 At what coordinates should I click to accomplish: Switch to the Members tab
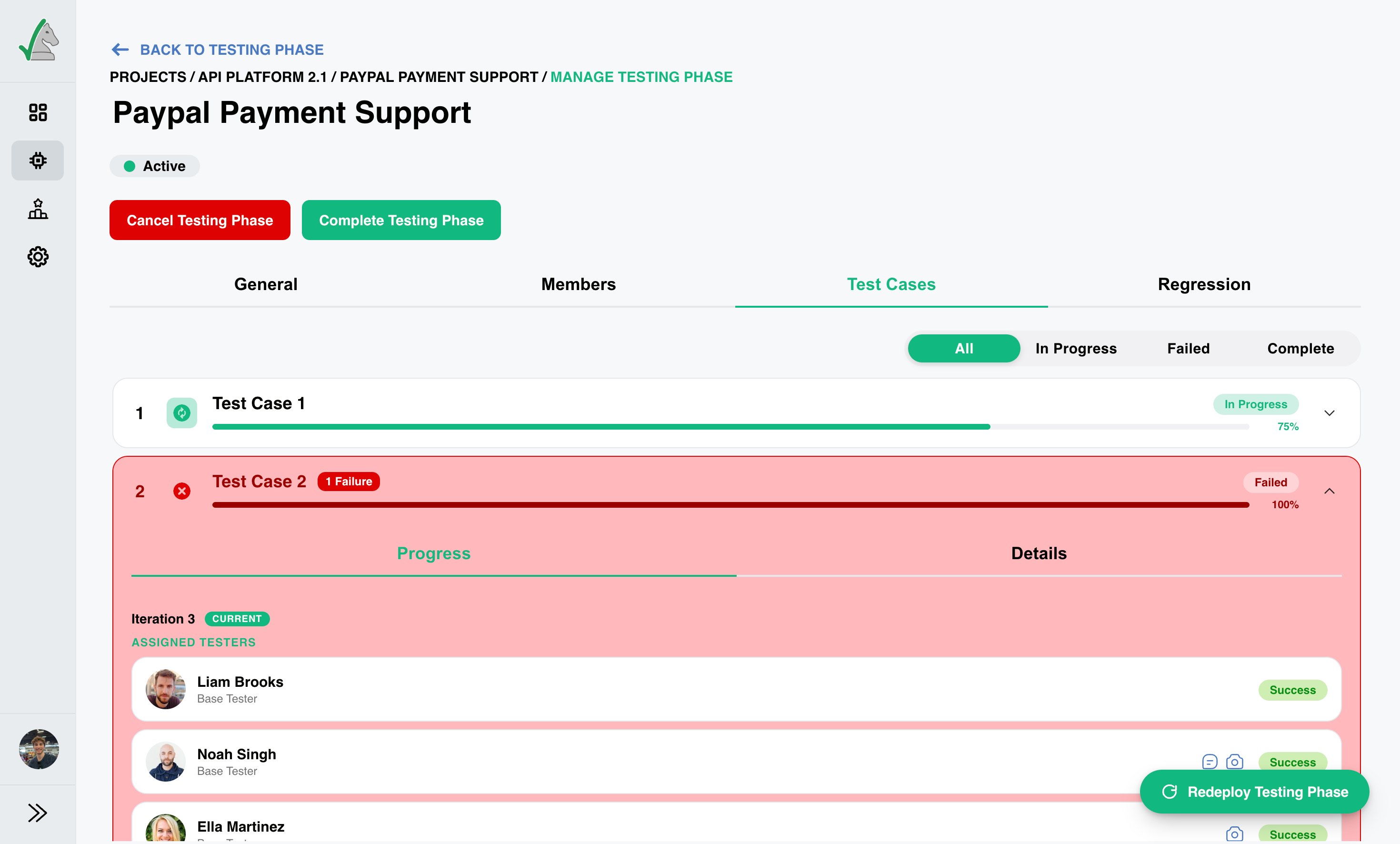click(x=579, y=284)
